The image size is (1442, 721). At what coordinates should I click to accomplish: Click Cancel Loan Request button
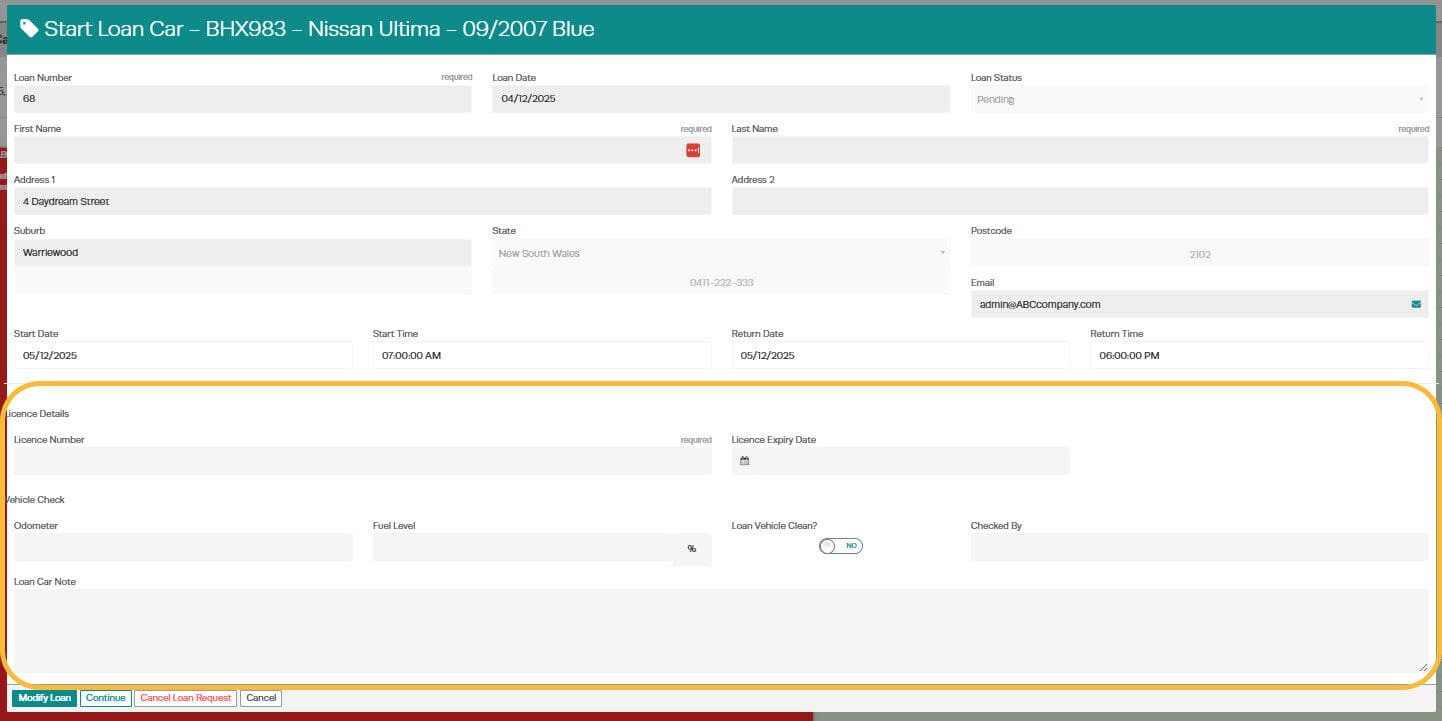185,698
